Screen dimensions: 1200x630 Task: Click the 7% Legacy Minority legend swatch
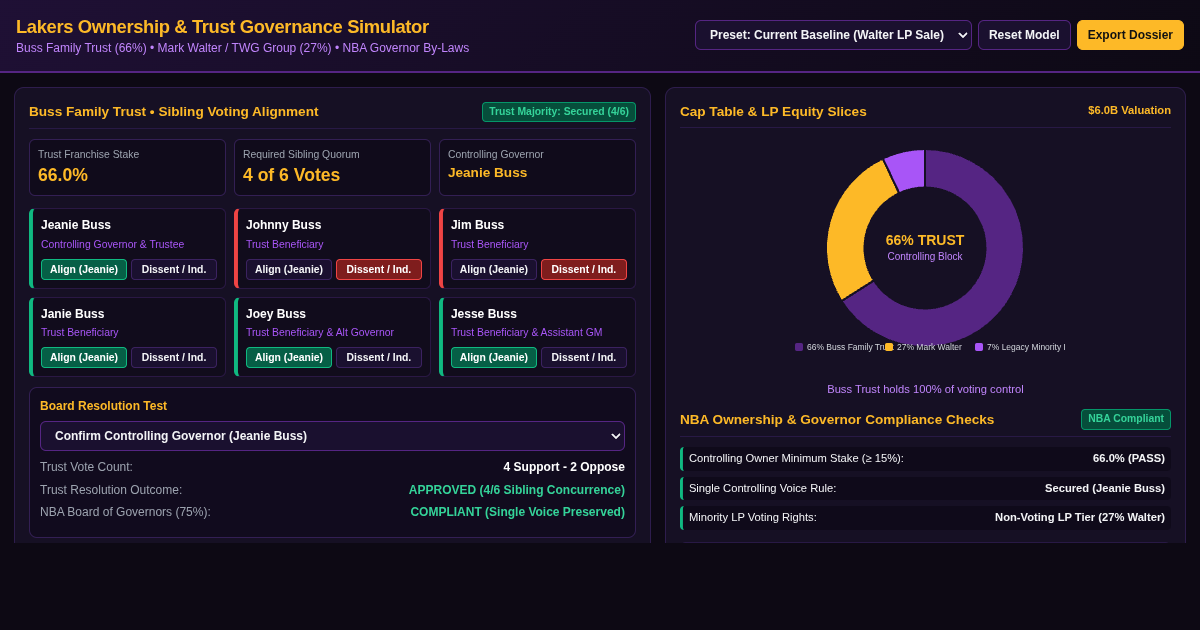(x=979, y=347)
